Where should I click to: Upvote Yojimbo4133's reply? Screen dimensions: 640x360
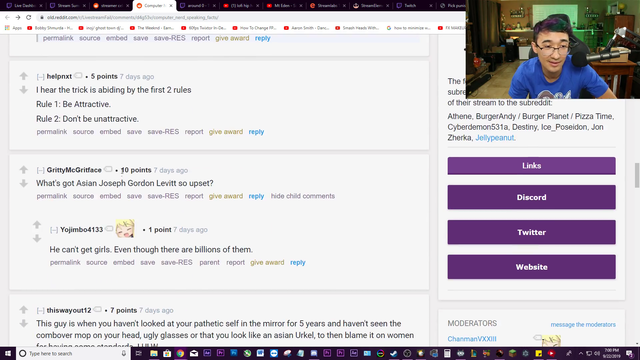(x=37, y=224)
